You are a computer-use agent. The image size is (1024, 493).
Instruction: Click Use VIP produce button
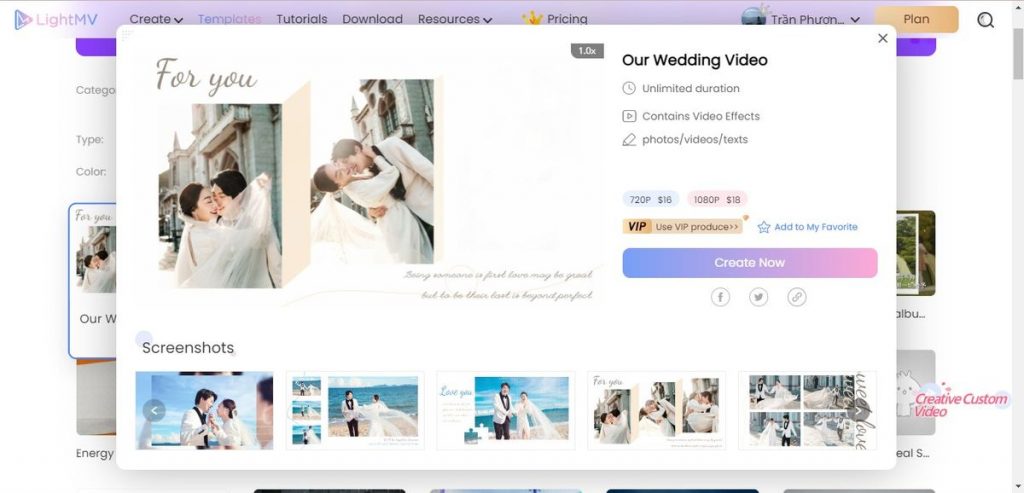(x=683, y=227)
